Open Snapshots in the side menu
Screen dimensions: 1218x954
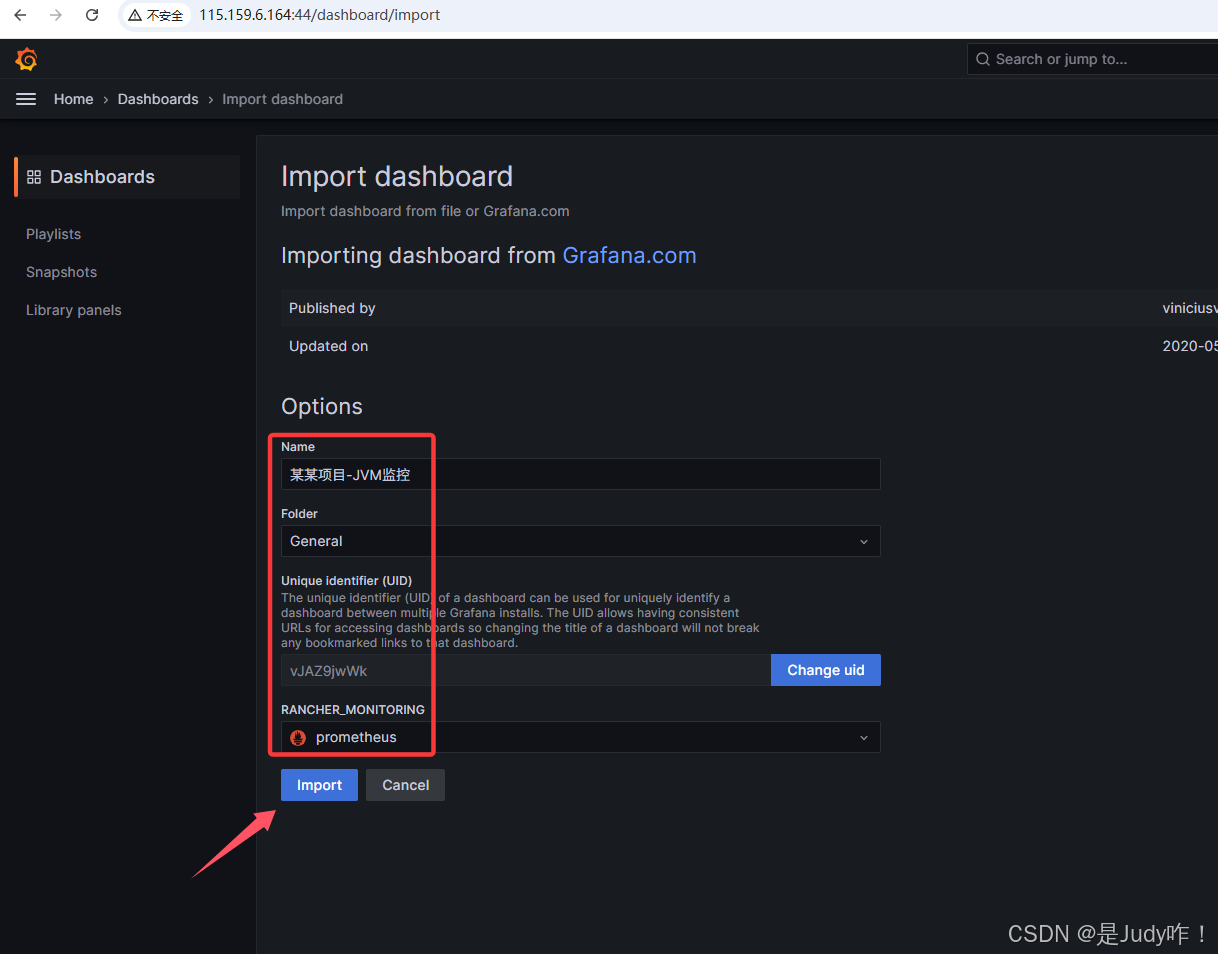coord(62,272)
